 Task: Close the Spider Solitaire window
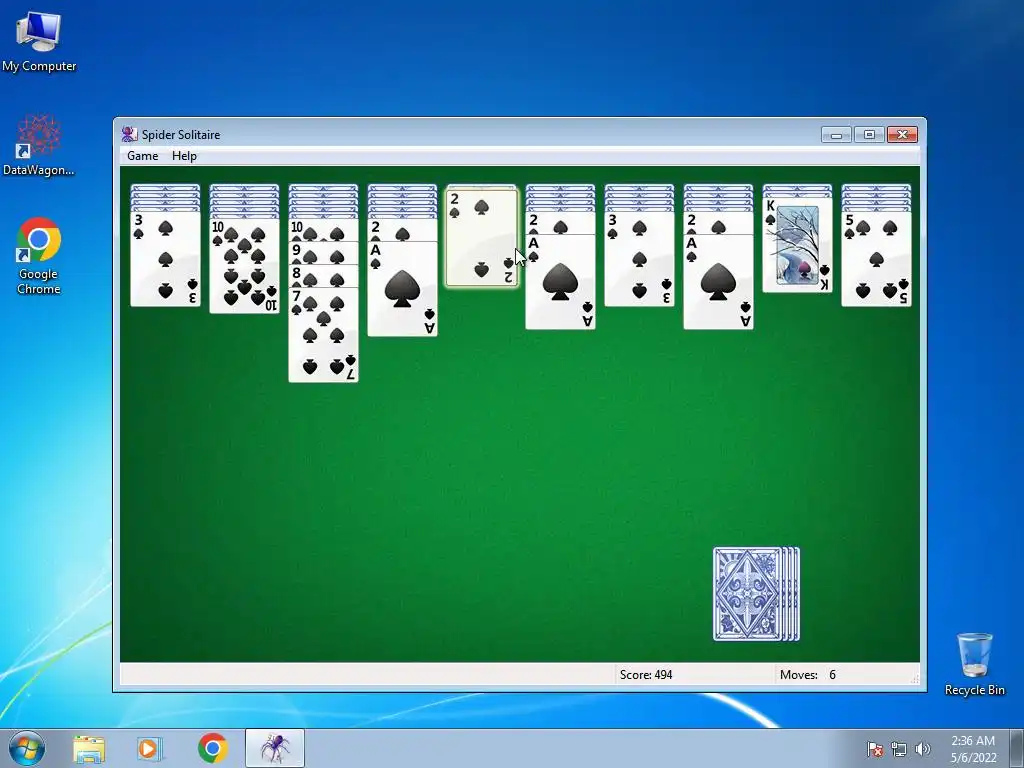902,135
